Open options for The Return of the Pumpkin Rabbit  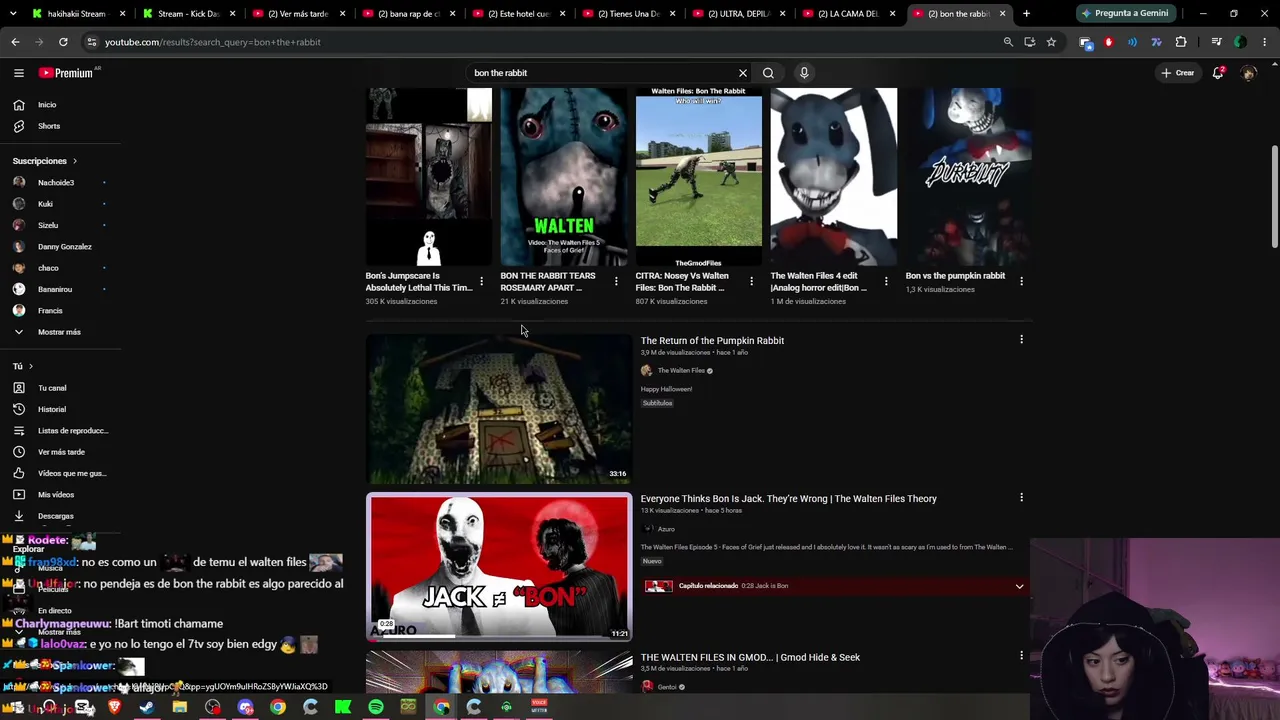click(1021, 340)
